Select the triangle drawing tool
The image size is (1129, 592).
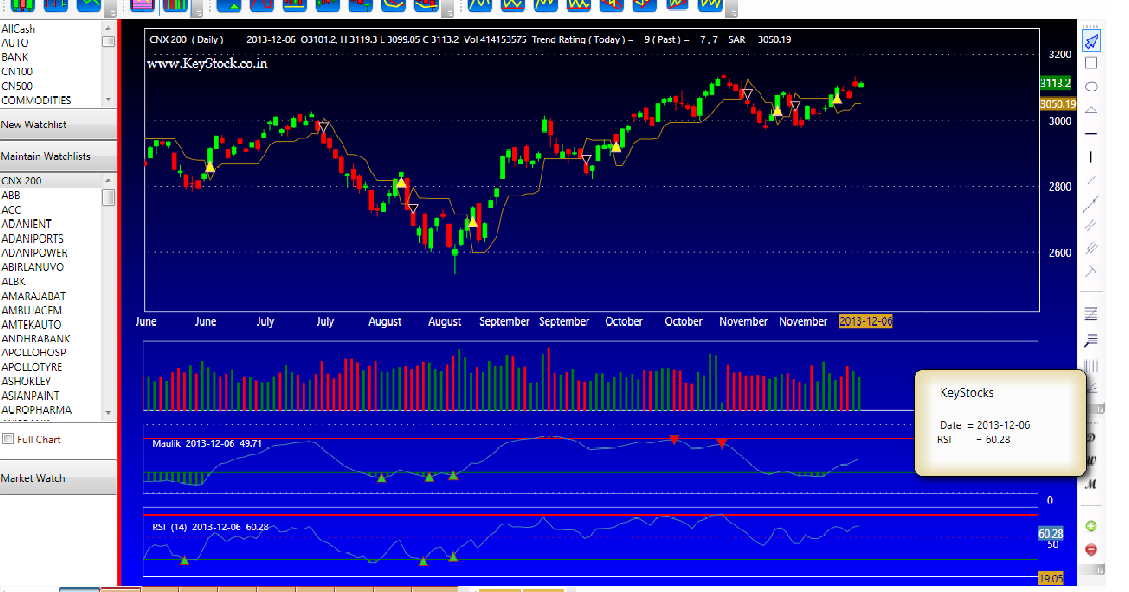click(x=1091, y=110)
